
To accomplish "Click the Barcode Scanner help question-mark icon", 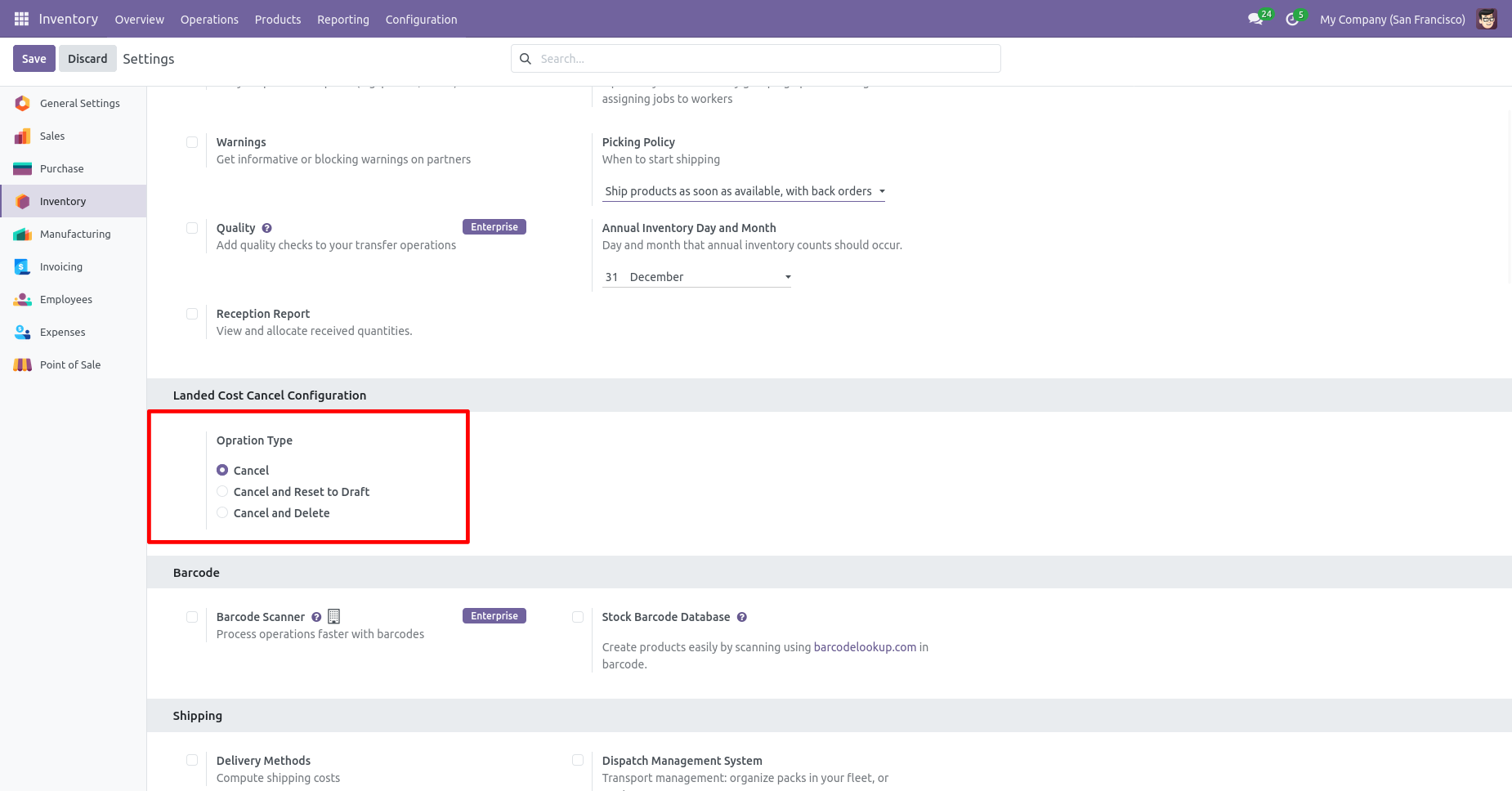I will 316,617.
